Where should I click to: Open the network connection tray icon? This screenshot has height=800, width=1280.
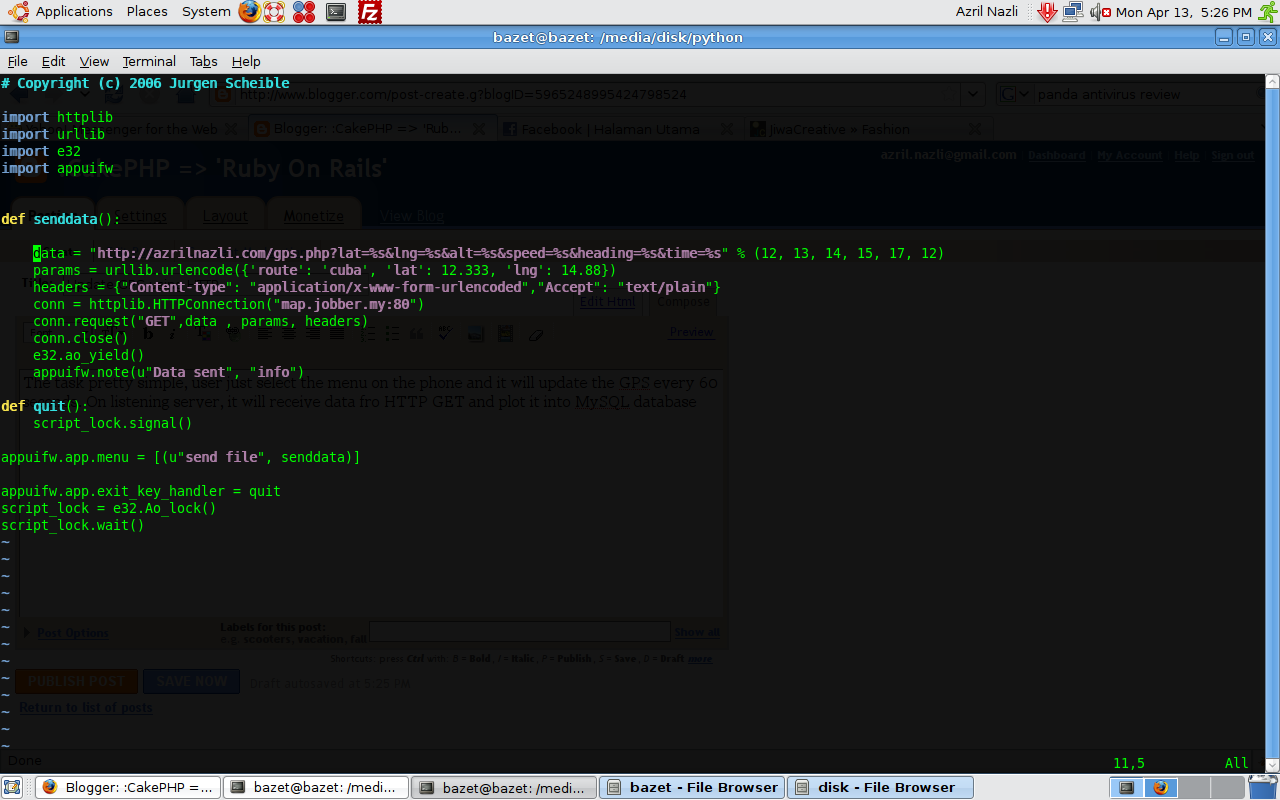point(1073,12)
